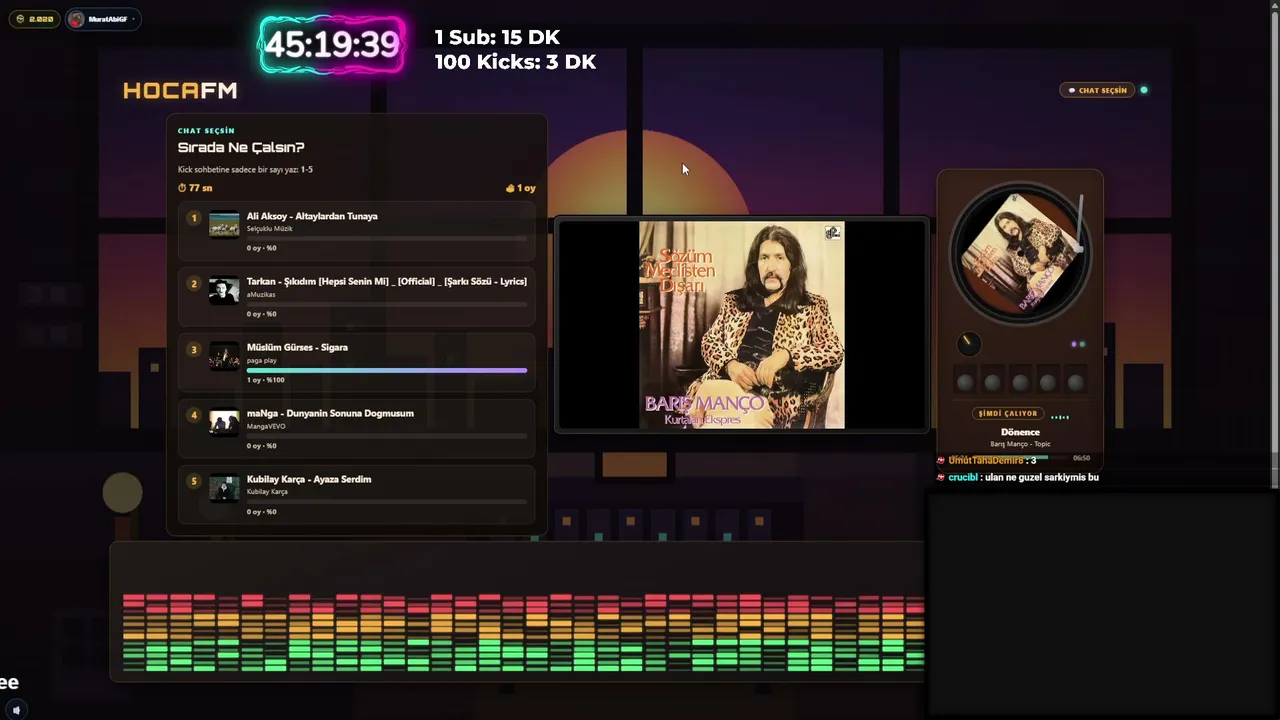Click the thumbs-up icon beside 1 oy
Image resolution: width=1280 pixels, height=720 pixels.
[510, 188]
